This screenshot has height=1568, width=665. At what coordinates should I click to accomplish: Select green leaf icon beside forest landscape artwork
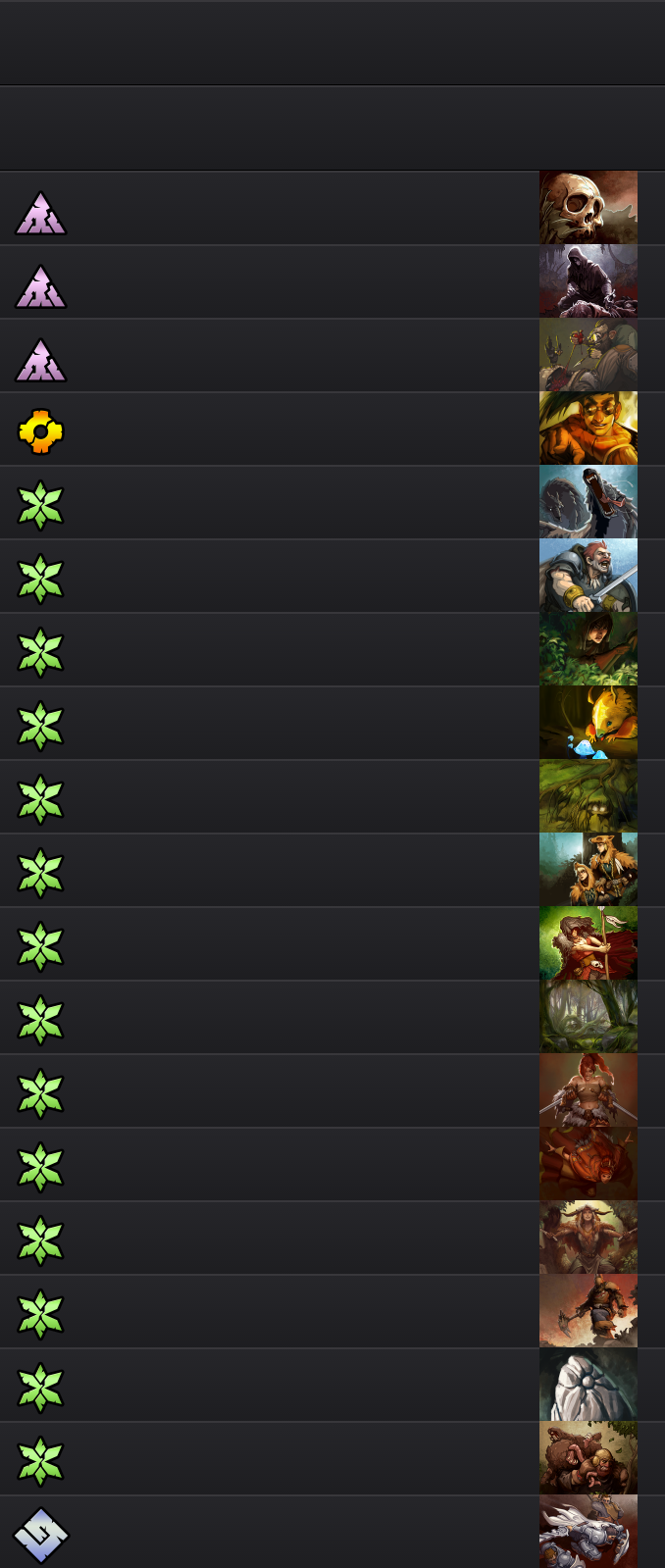40,1020
